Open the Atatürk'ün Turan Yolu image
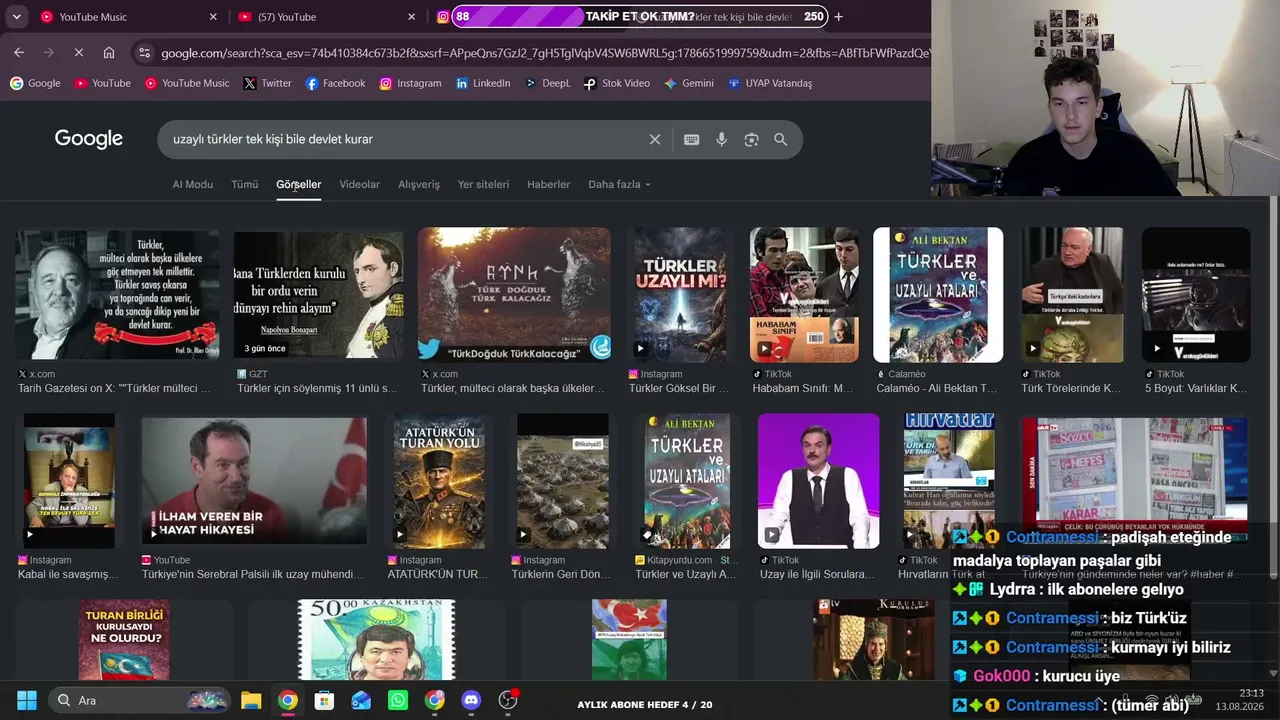The image size is (1280, 720). [439, 481]
